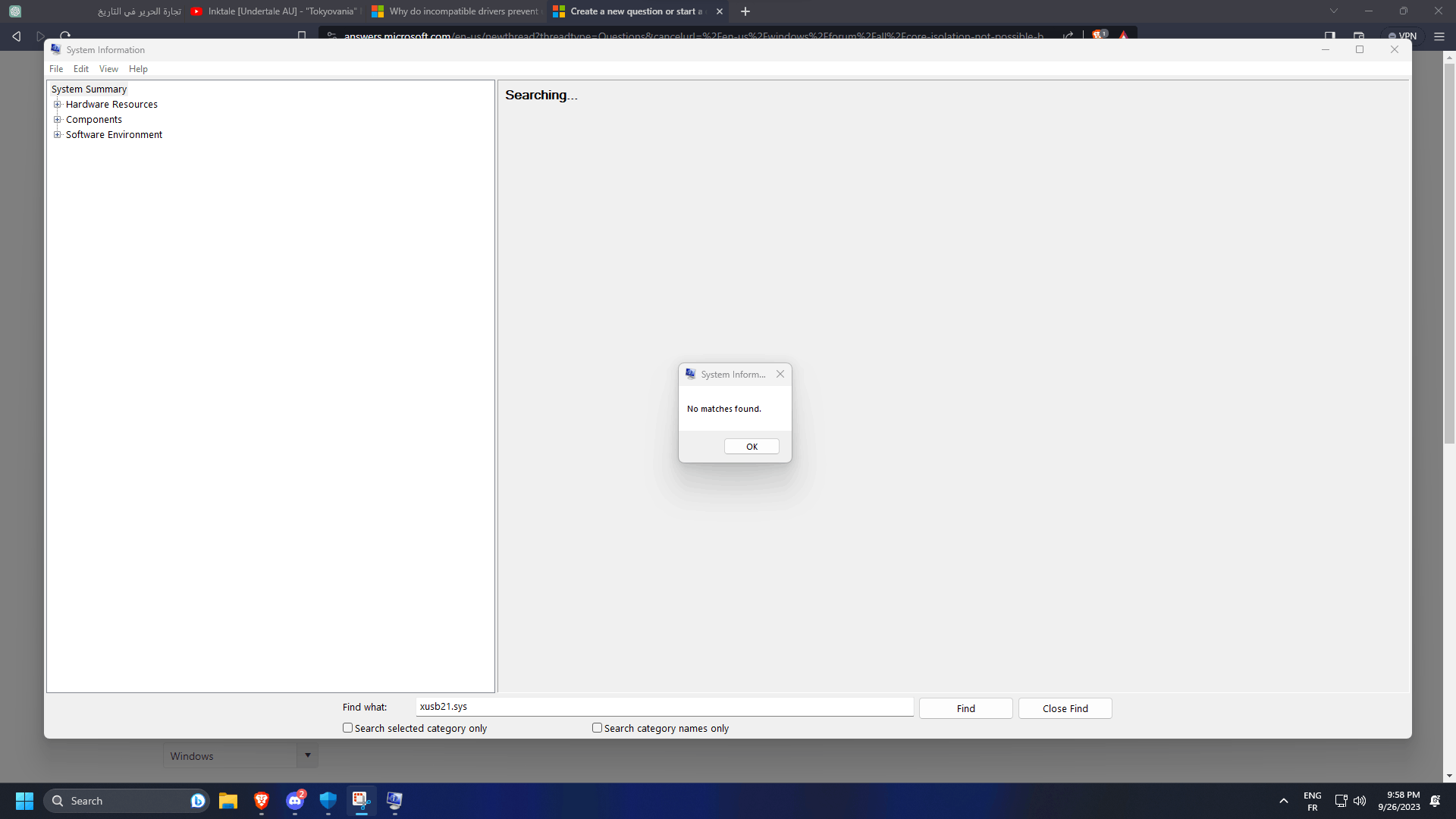Open Discord from the taskbar
The height and width of the screenshot is (819, 1456).
pos(295,801)
